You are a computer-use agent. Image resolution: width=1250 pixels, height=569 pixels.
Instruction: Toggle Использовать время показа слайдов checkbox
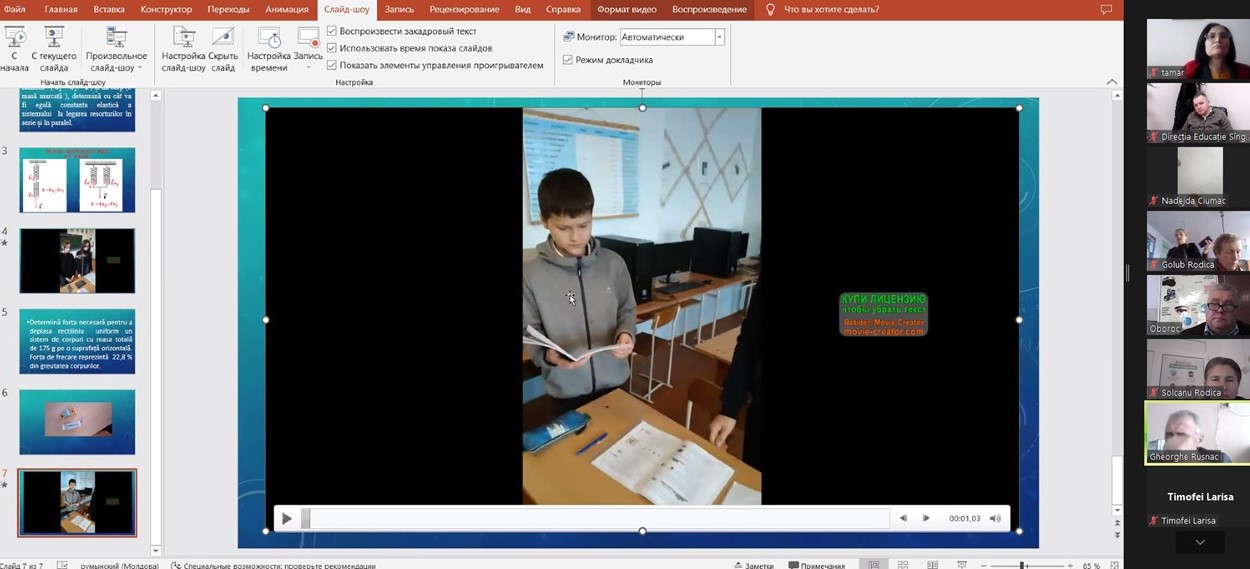[x=332, y=48]
